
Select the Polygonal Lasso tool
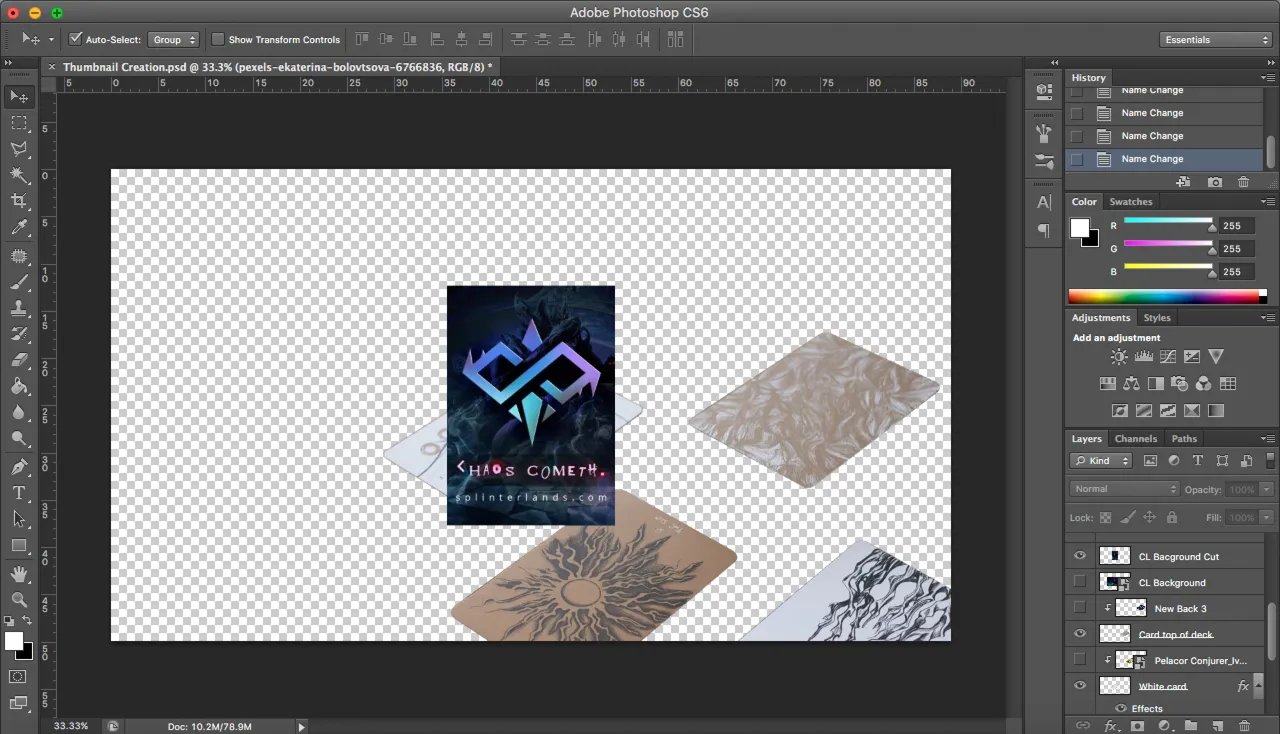(x=19, y=149)
